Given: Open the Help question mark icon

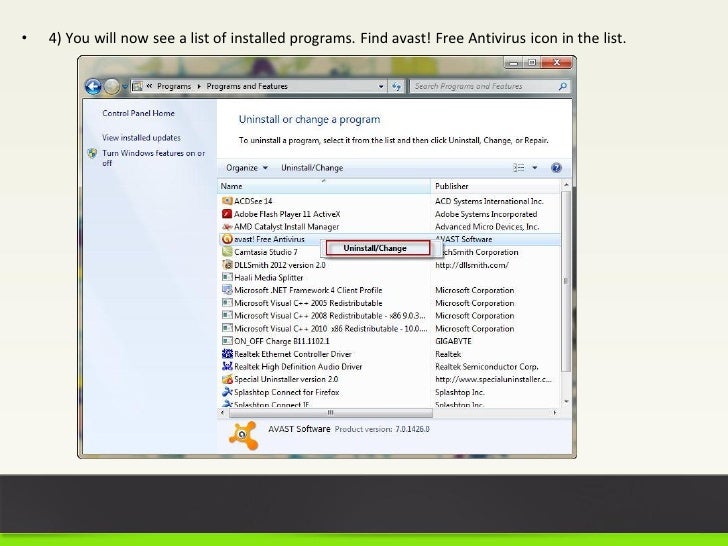Looking at the screenshot, I should pyautogui.click(x=556, y=168).
